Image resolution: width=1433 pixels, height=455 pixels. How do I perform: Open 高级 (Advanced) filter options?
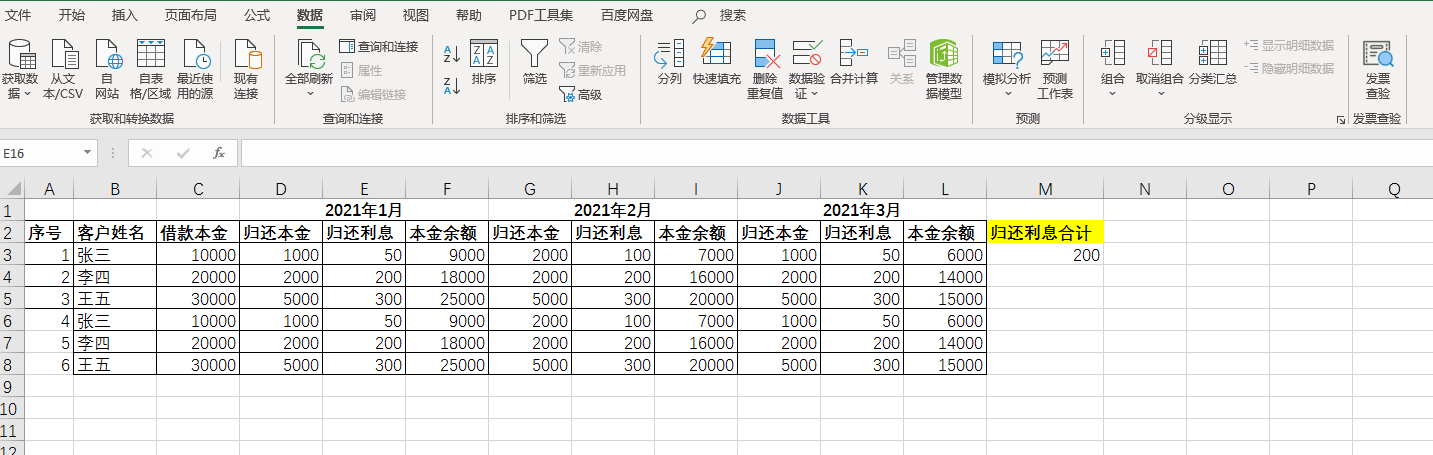(x=581, y=94)
